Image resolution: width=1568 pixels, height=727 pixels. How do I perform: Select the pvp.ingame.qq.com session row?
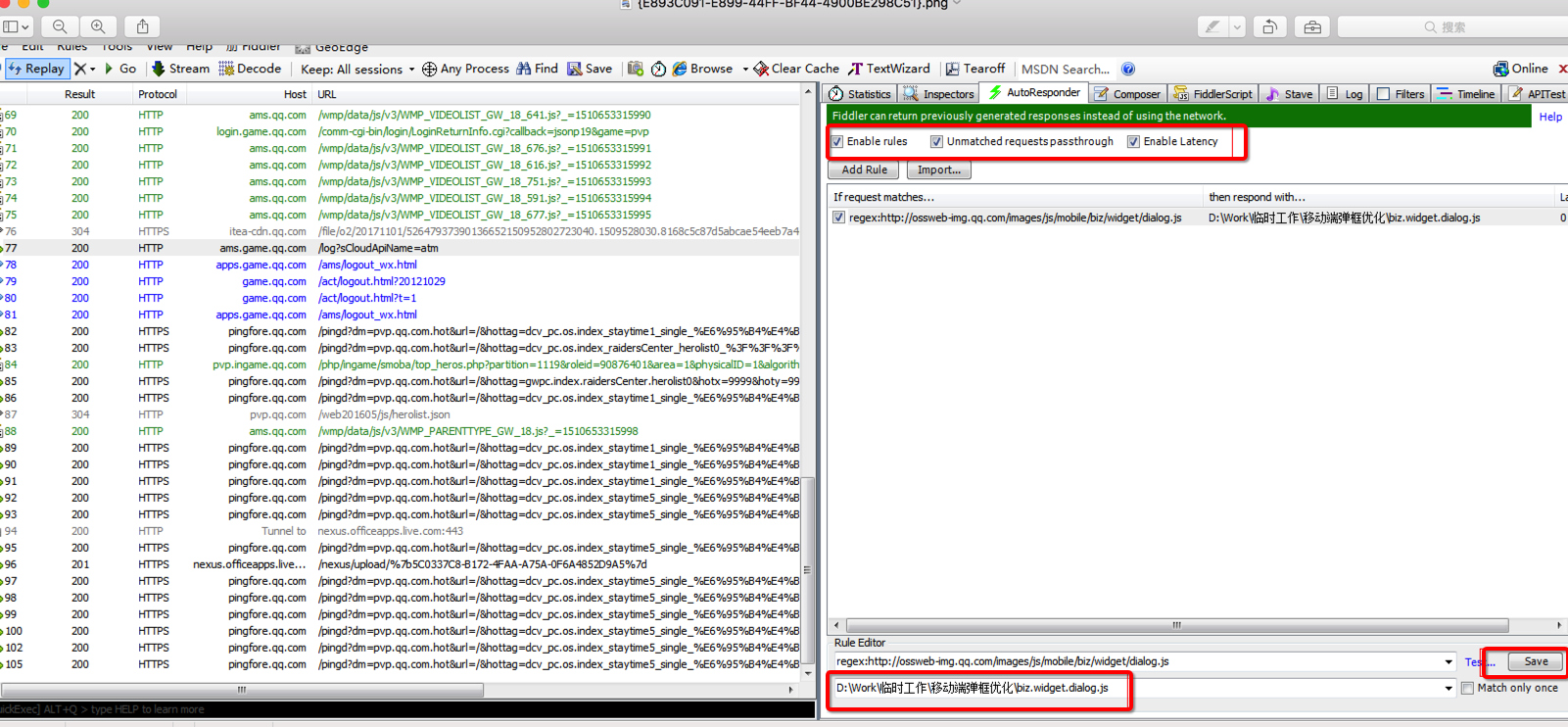tap(400, 365)
